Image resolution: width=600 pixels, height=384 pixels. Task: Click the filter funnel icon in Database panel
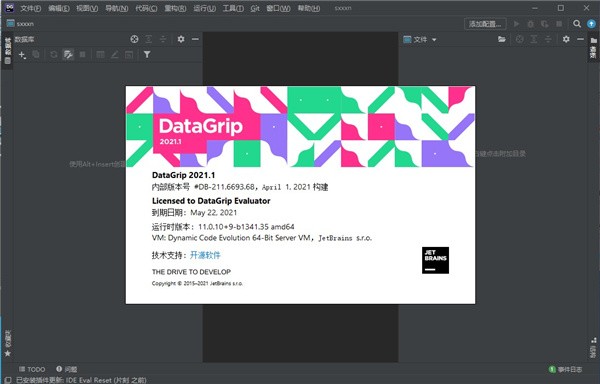(x=147, y=55)
